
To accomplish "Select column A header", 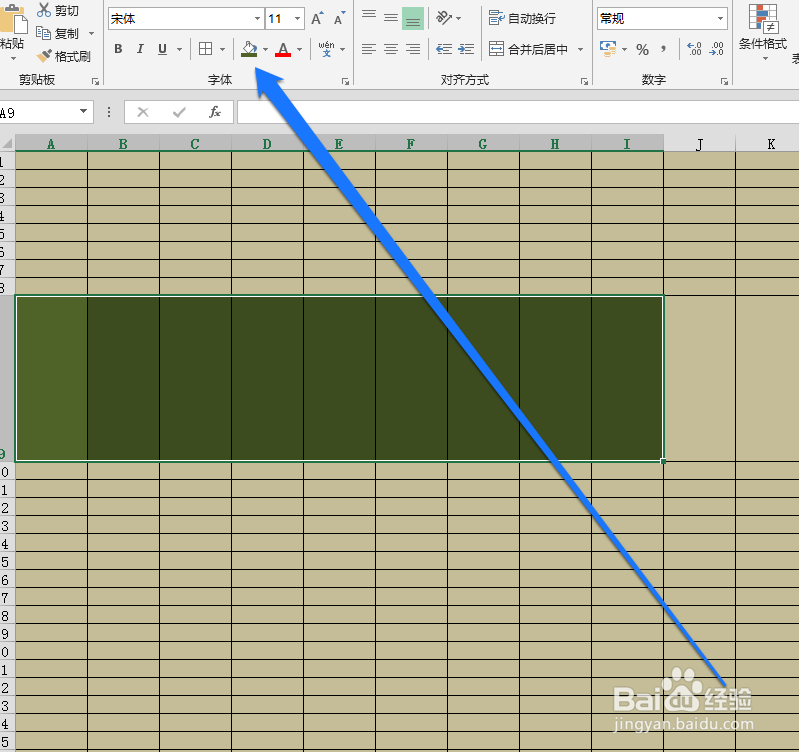I will (51, 144).
